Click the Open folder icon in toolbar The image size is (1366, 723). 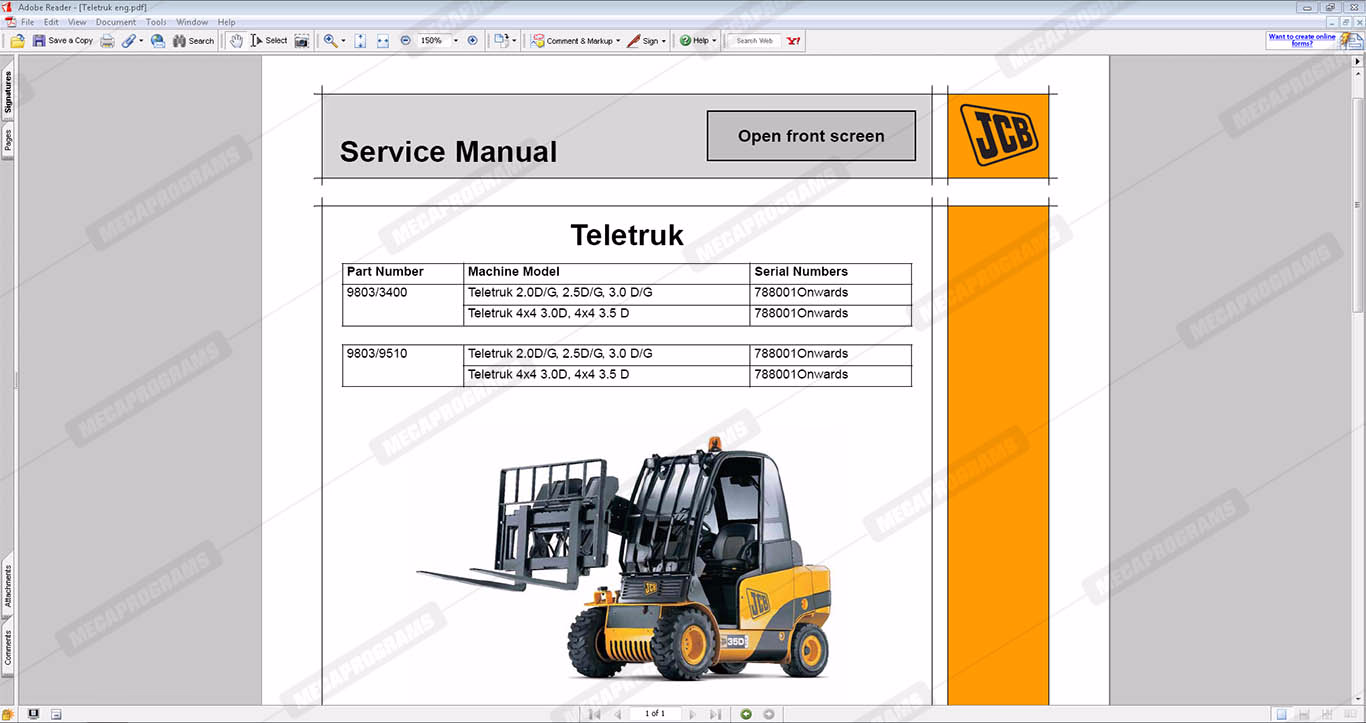coord(17,41)
